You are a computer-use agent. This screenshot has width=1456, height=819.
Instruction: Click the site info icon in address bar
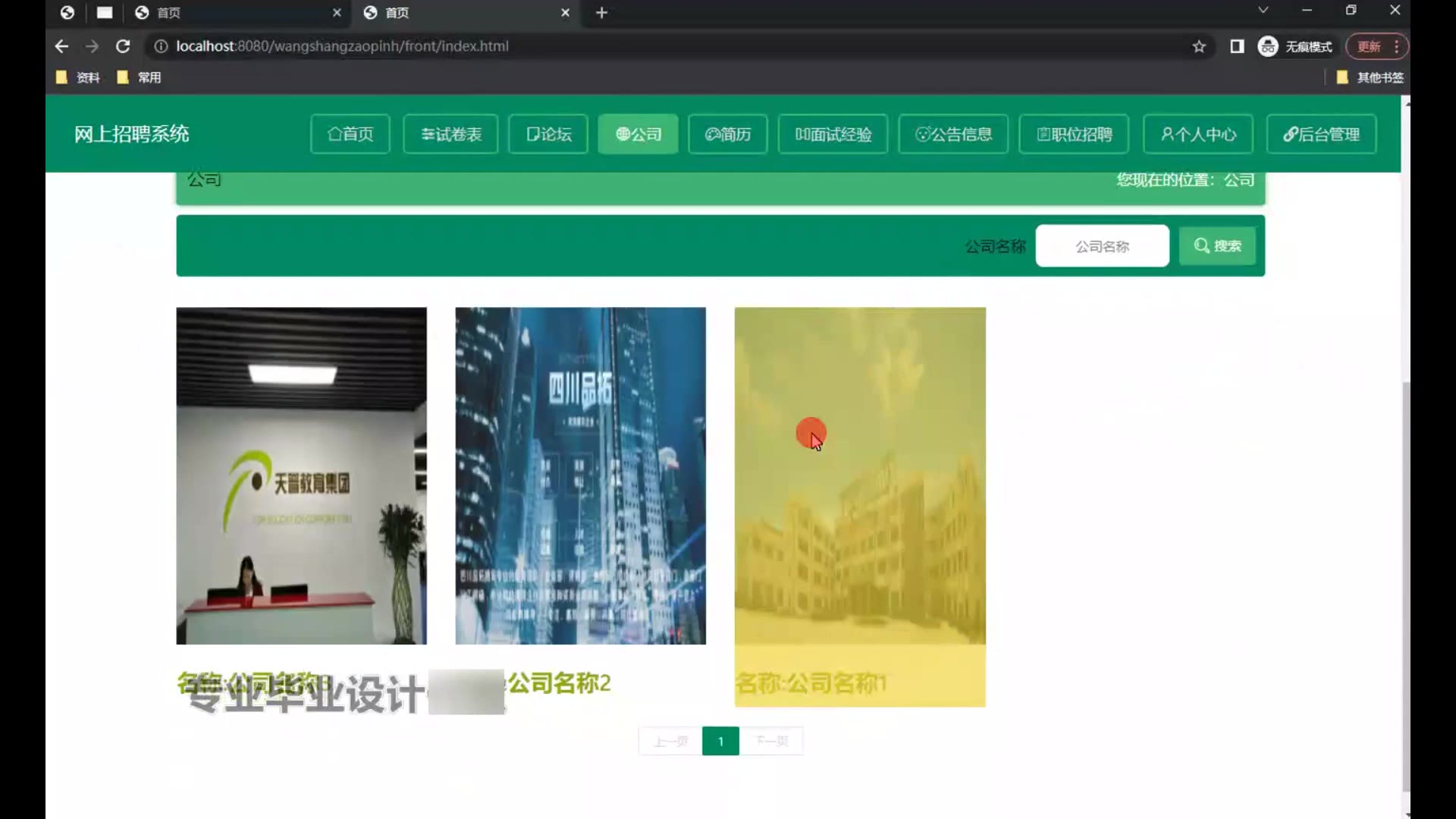[x=161, y=46]
